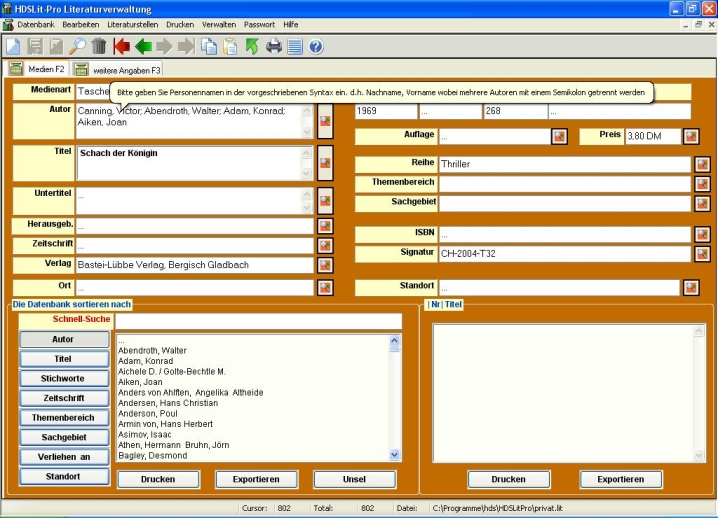Screen dimensions: 718x518
Task: Open search with the magnifying glass icon
Action: 78,46
